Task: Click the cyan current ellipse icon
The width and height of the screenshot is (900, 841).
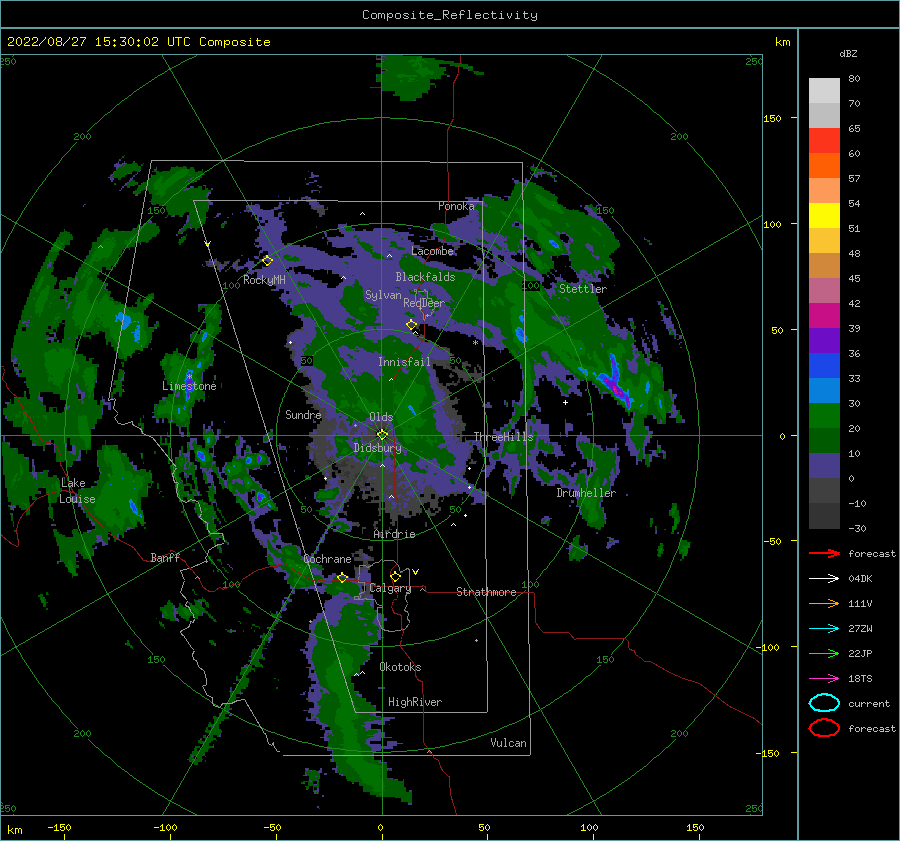Action: coord(824,703)
